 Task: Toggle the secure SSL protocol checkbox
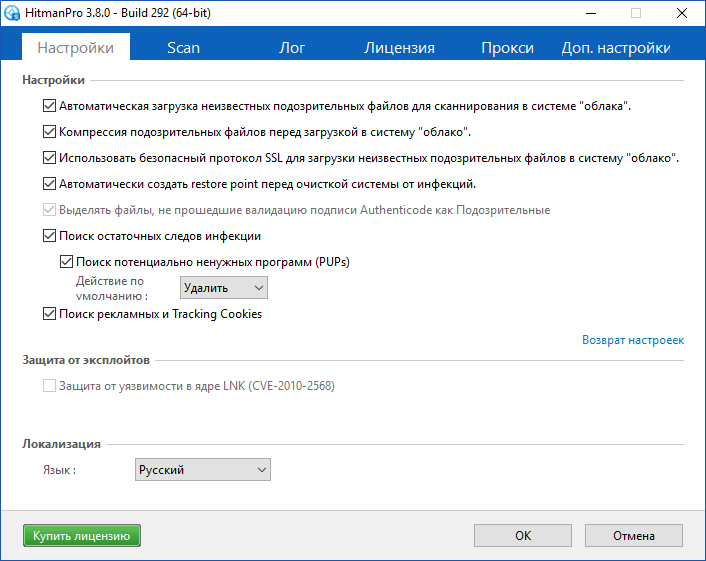point(50,158)
